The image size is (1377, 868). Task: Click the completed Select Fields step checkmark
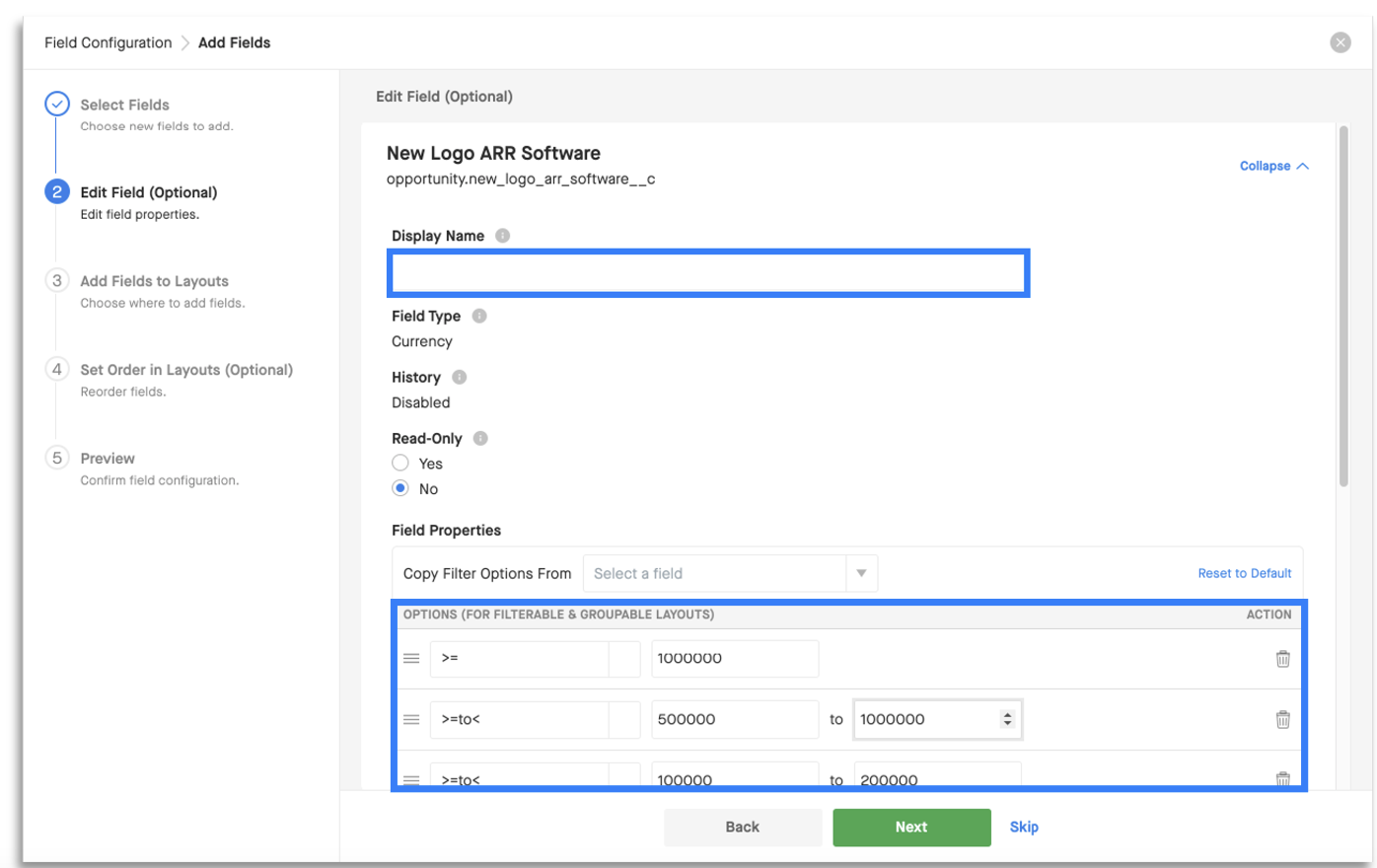57,104
